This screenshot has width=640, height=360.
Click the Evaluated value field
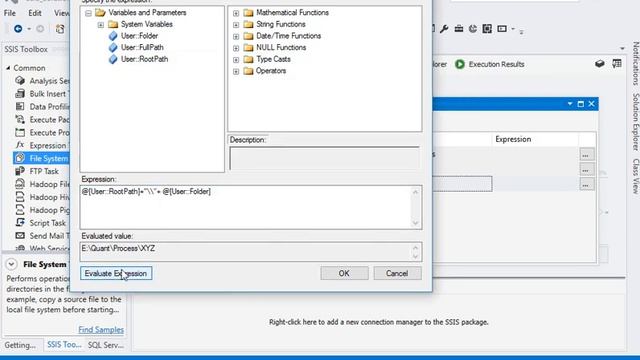pyautogui.click(x=251, y=252)
